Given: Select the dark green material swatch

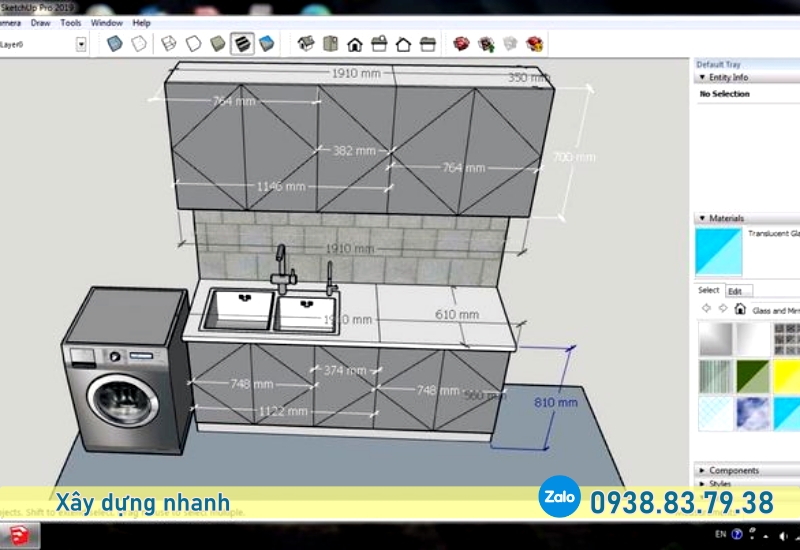Looking at the screenshot, I should click(752, 376).
